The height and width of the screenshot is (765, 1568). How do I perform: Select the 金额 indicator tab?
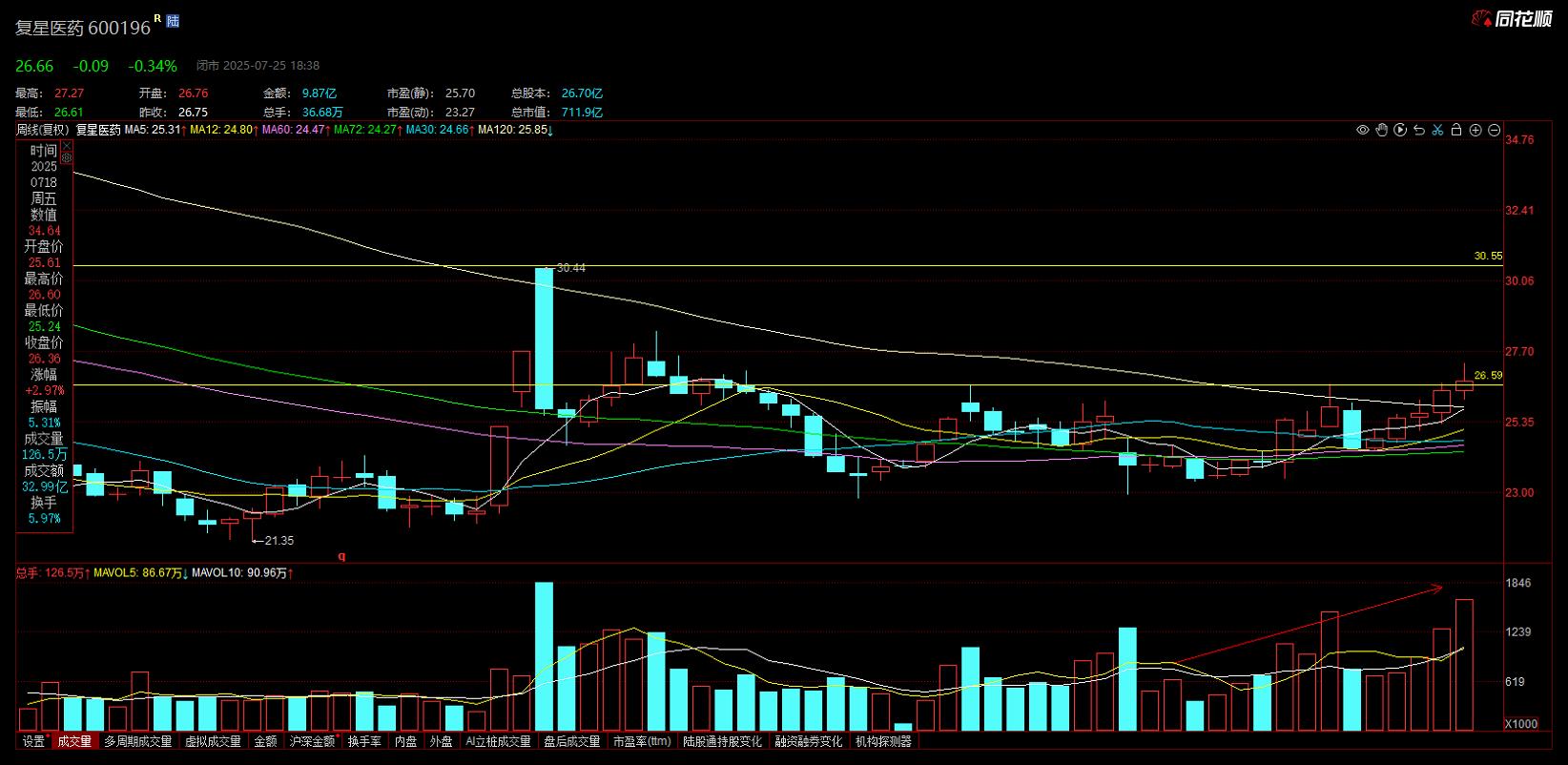(265, 741)
